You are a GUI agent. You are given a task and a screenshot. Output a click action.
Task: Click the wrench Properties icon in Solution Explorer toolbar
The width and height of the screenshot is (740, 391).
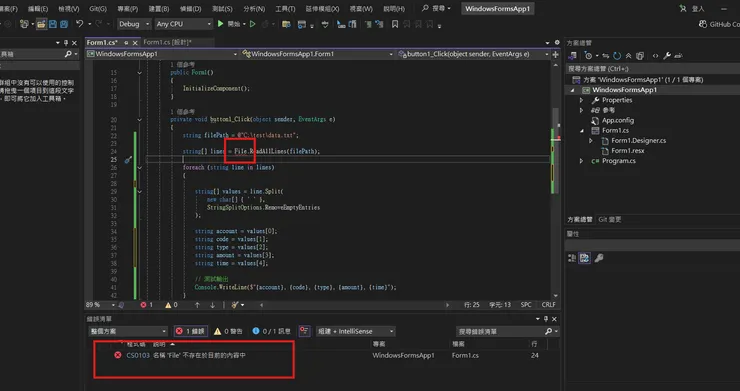pyautogui.click(x=667, y=56)
